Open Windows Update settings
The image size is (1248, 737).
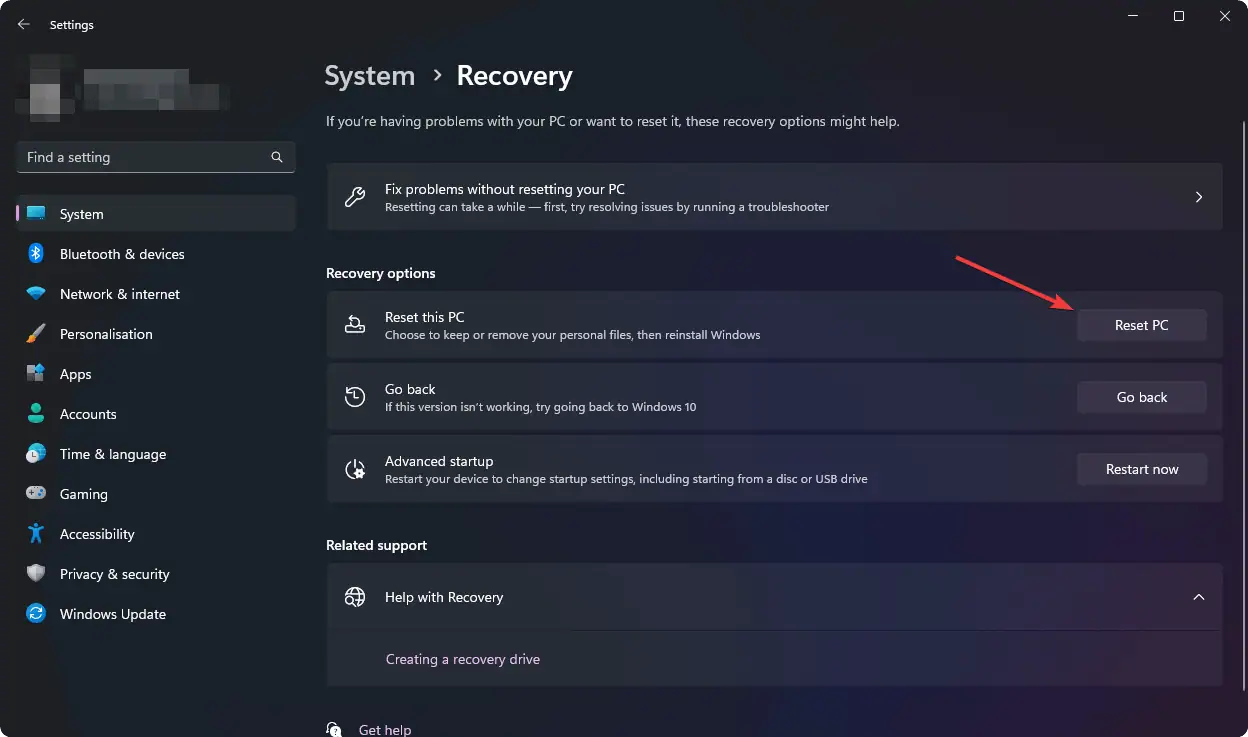[x=156, y=614]
